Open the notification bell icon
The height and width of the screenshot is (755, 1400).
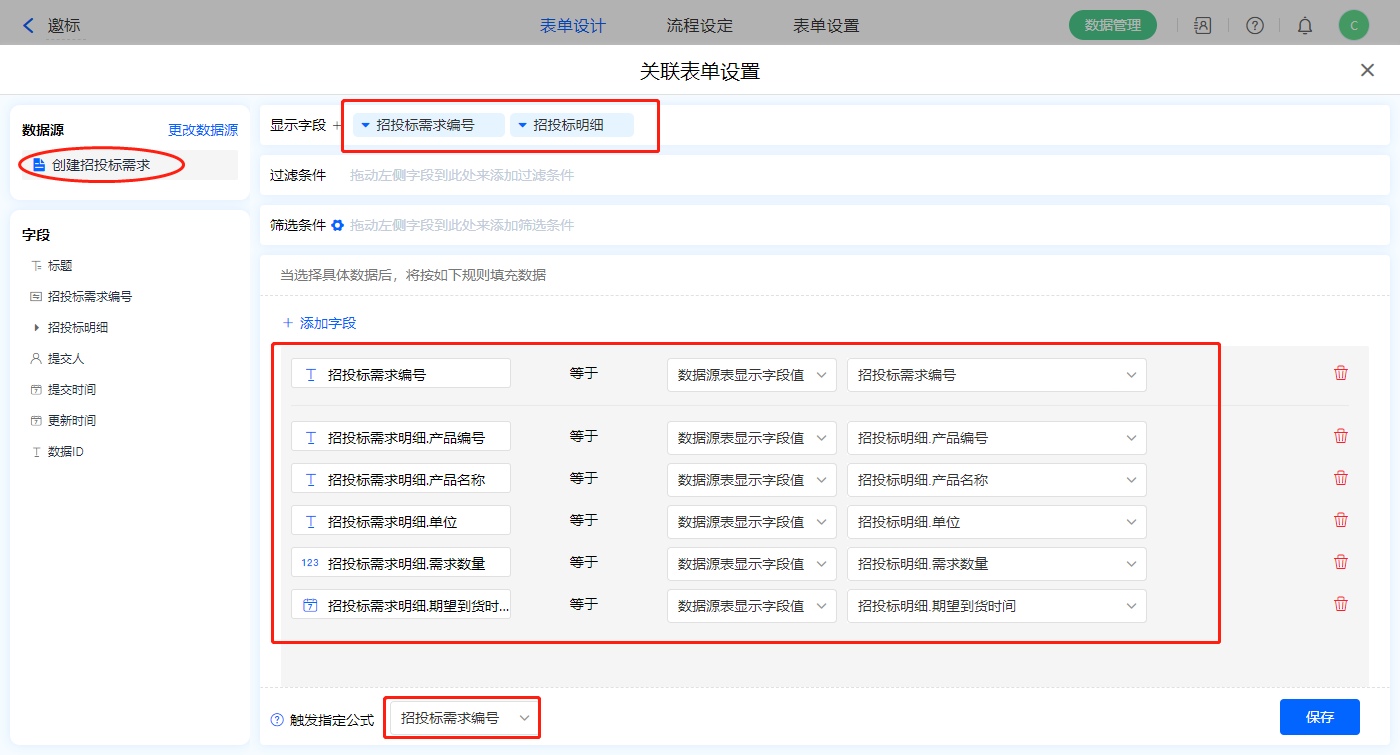(x=1305, y=26)
